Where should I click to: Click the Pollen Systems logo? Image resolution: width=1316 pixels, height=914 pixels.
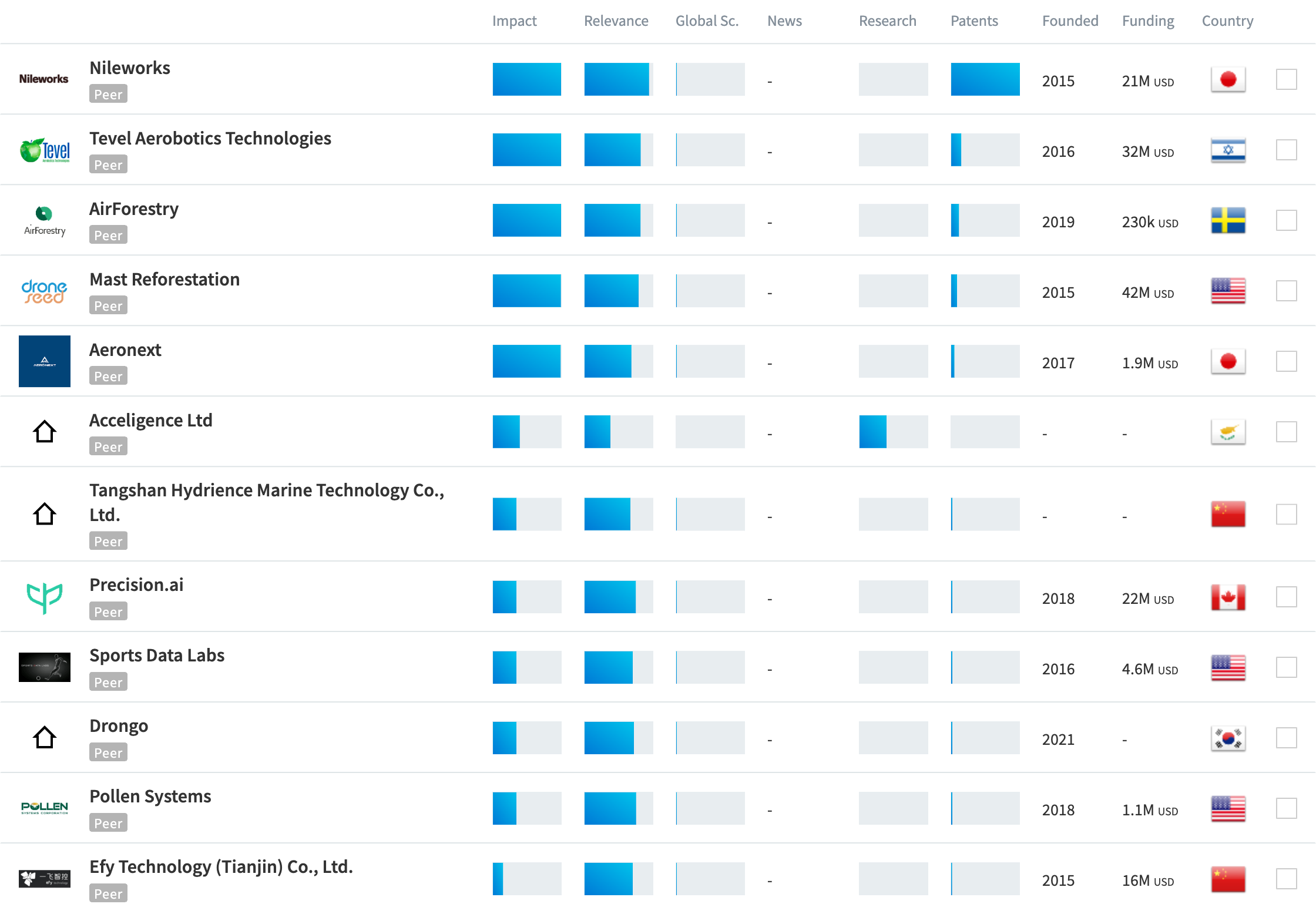point(44,808)
